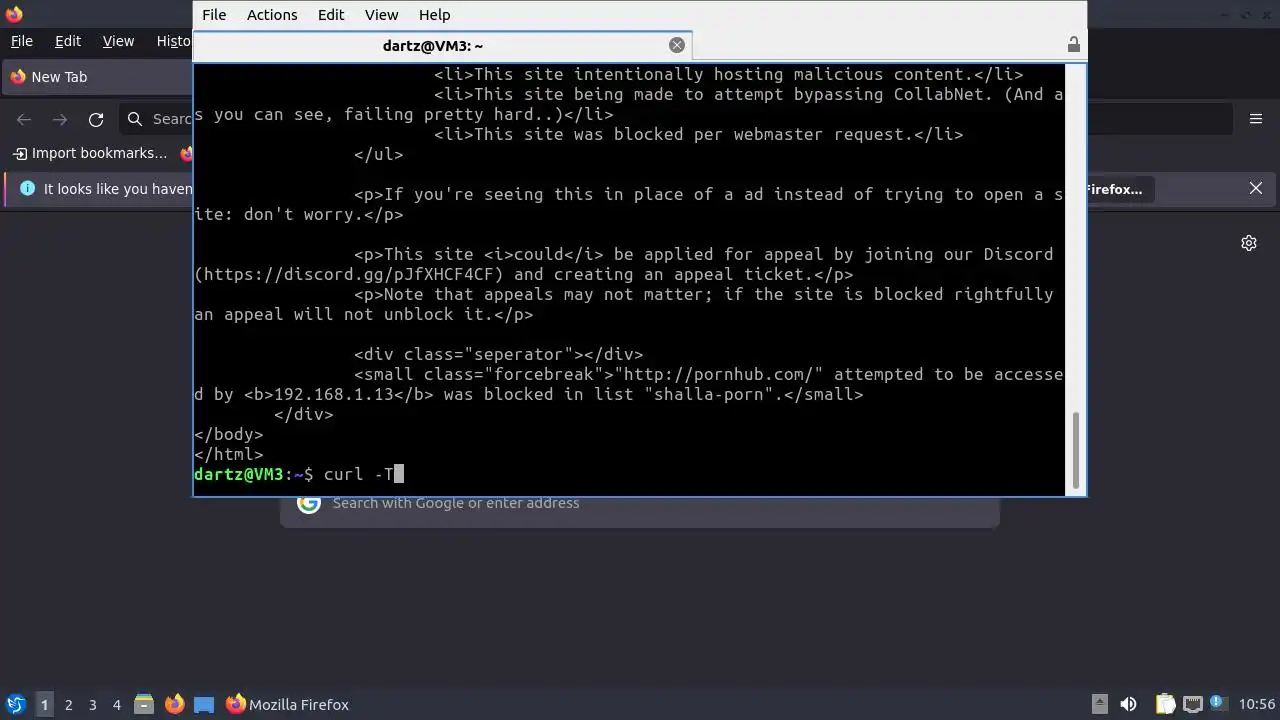Click the 10:56 clock
Screen dimensions: 1280x720
pos(1256,704)
